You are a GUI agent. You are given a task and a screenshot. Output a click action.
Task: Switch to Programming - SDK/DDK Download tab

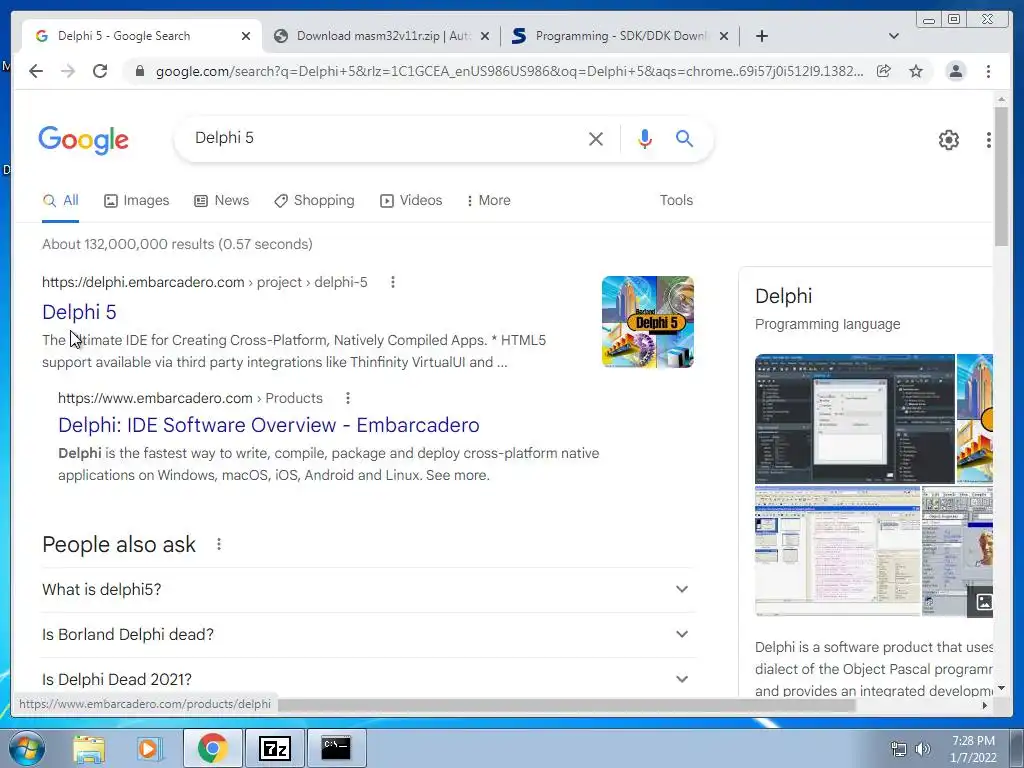click(620, 36)
